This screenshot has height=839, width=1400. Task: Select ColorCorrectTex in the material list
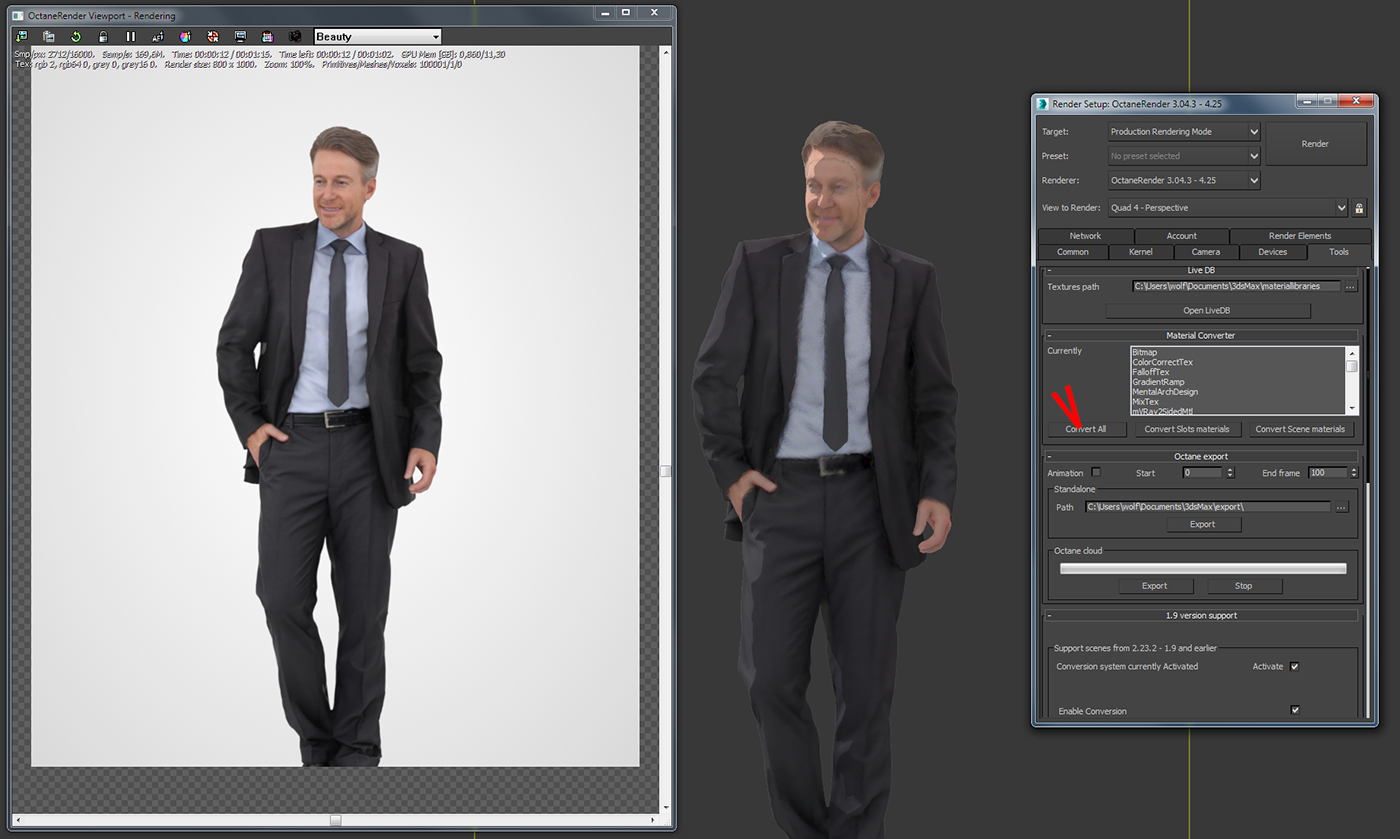coord(1162,362)
